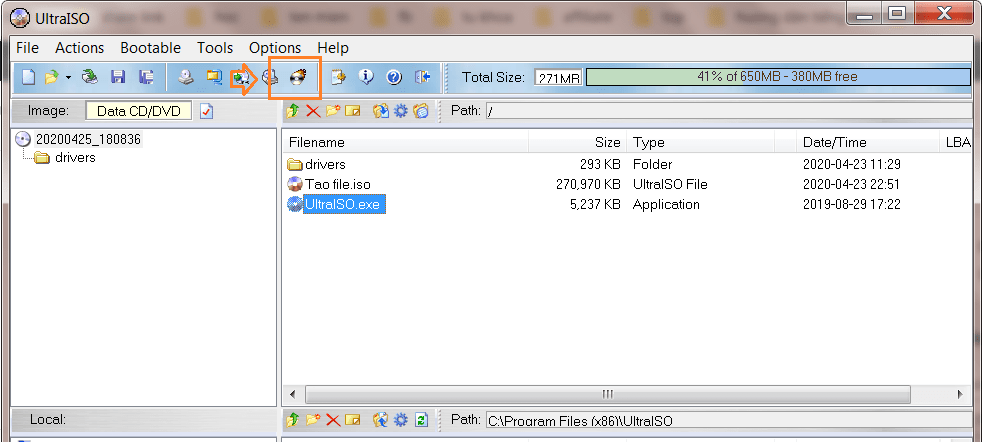
Task: Click Make CD/DVD Image drive icon
Action: (186, 77)
